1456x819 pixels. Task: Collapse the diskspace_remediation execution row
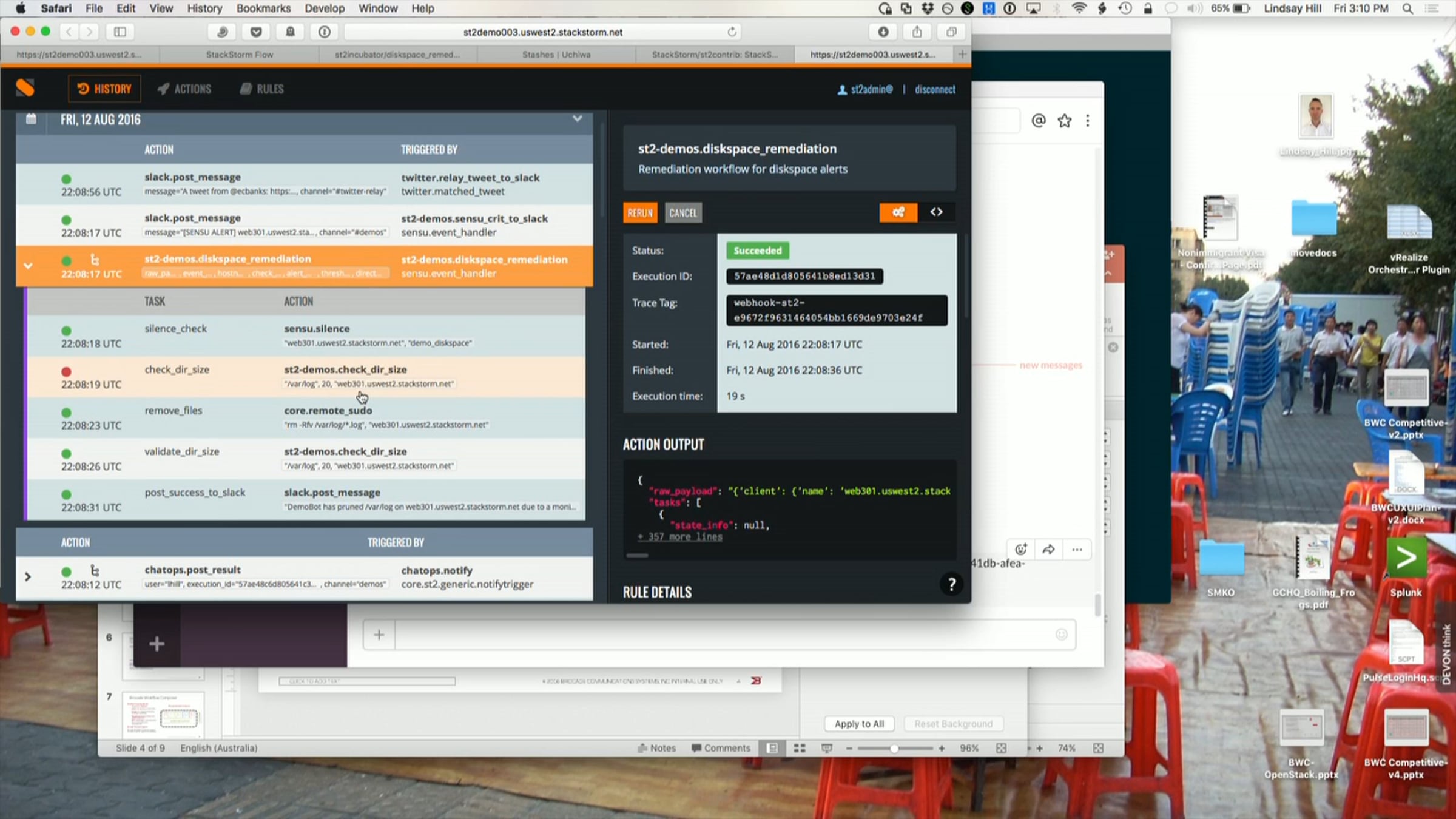28,266
